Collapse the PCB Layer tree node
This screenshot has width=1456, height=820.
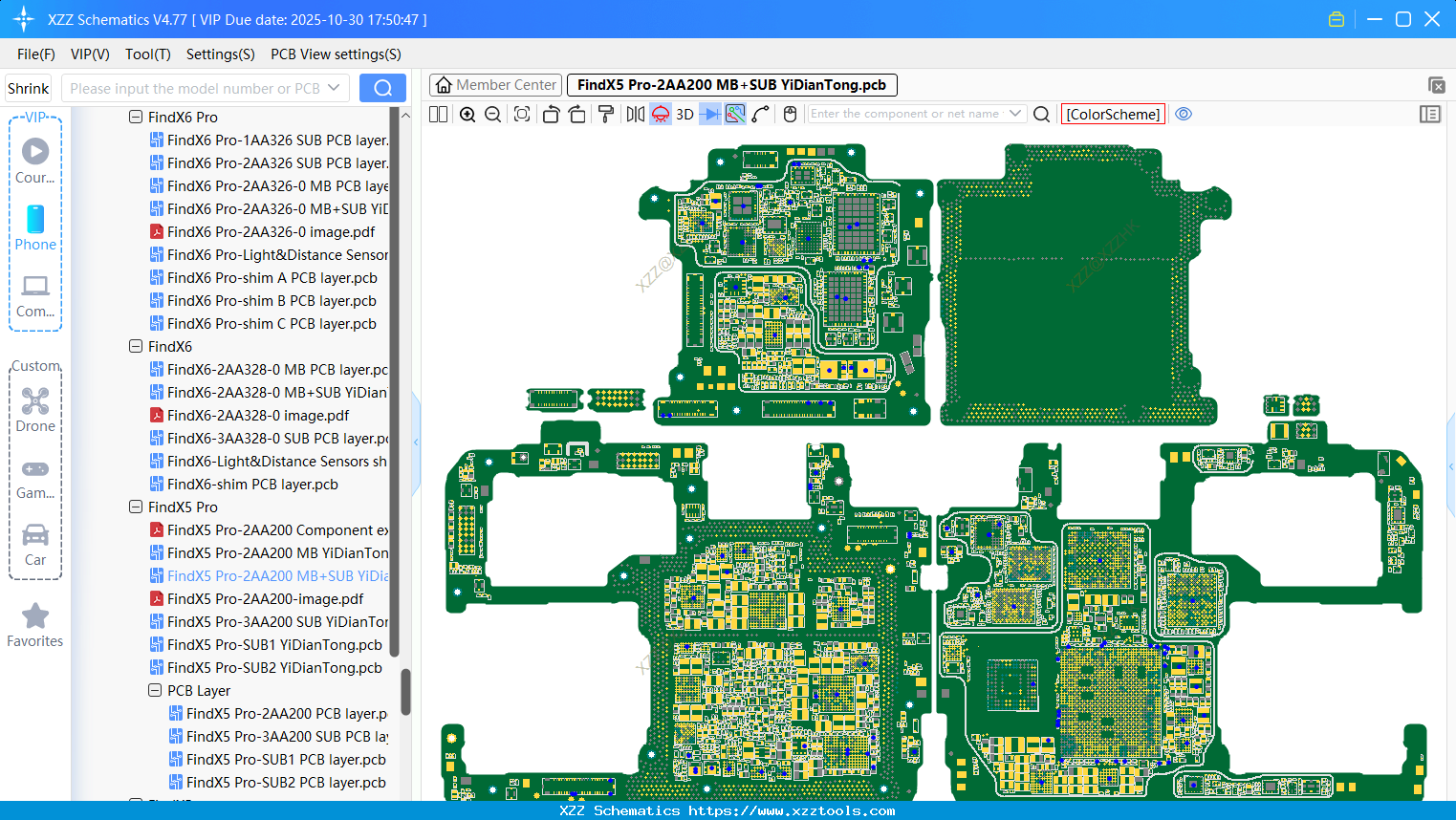[155, 690]
